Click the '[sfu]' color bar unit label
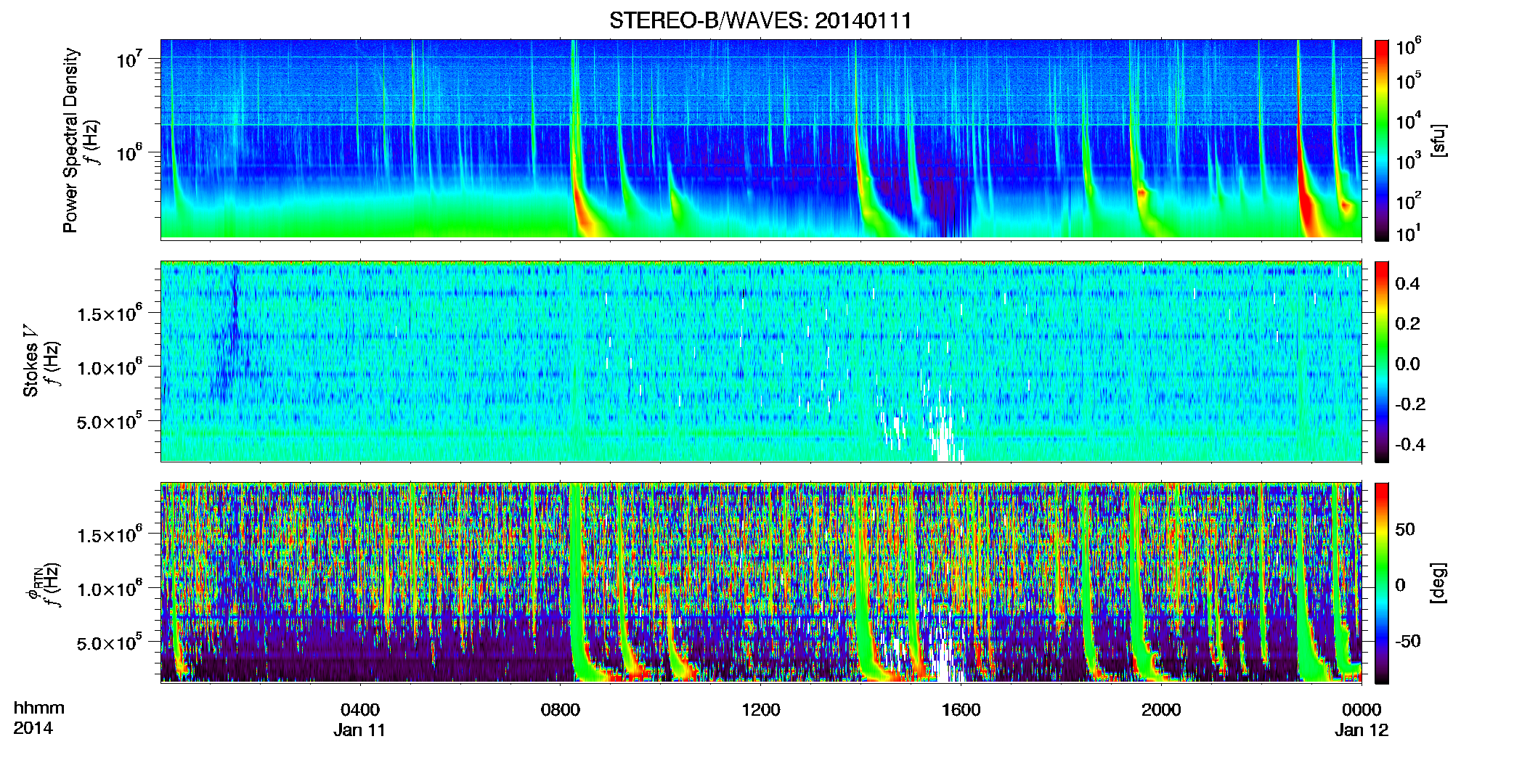The height and width of the screenshot is (784, 1522). pyautogui.click(x=1438, y=141)
